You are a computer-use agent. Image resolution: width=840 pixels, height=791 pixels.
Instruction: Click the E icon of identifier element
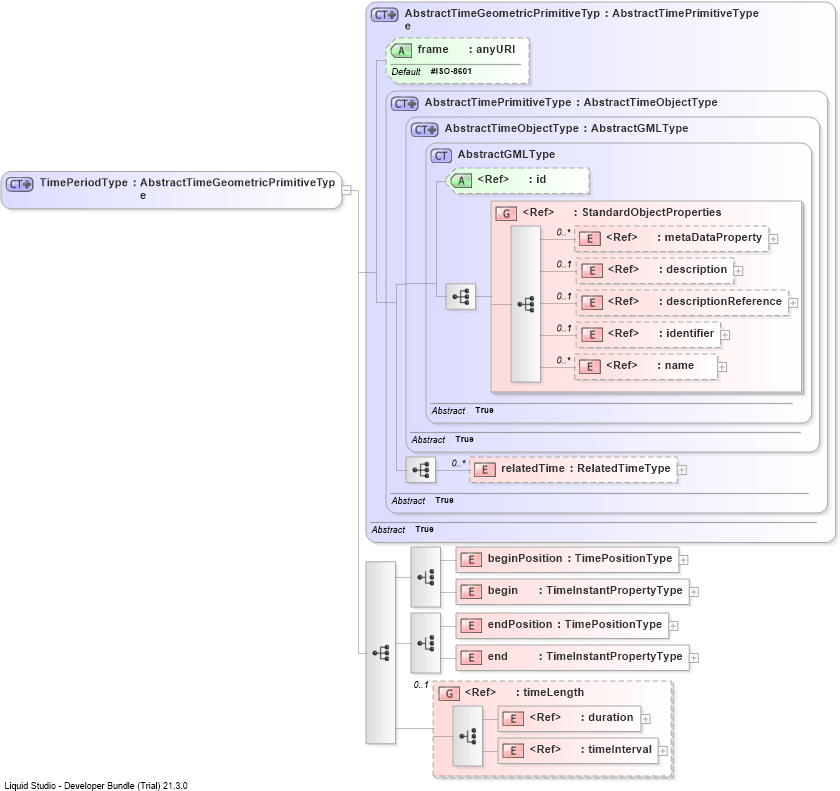592,335
